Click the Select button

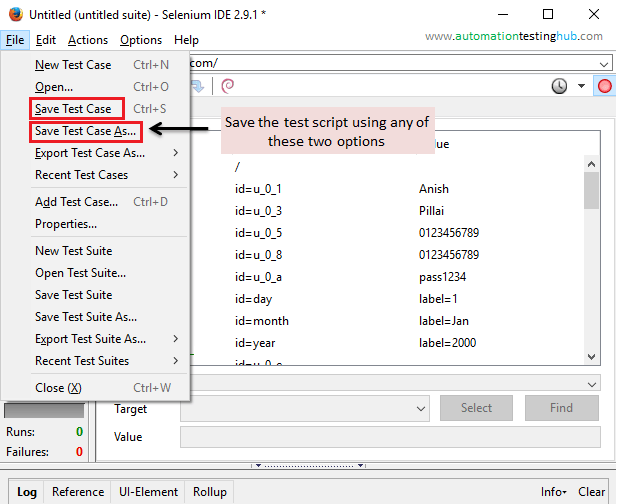click(x=476, y=408)
